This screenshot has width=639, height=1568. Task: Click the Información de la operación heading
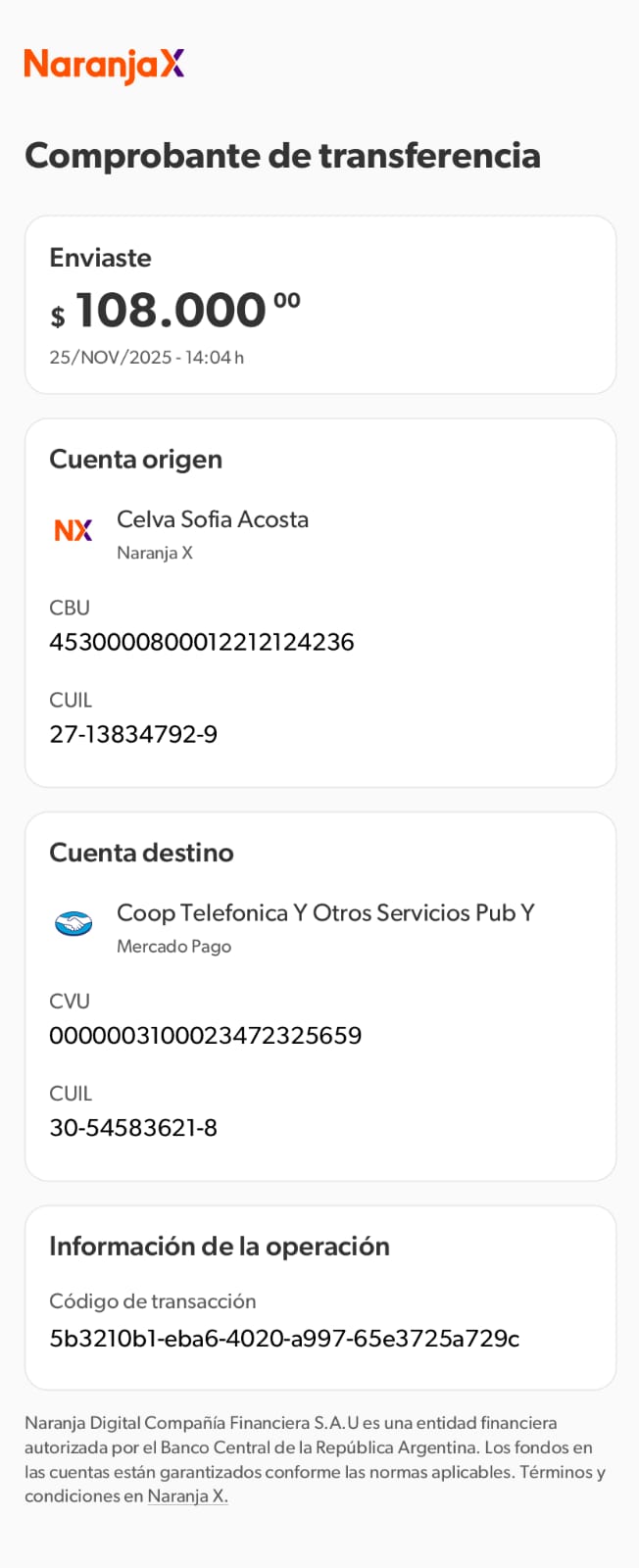pyautogui.click(x=220, y=1247)
